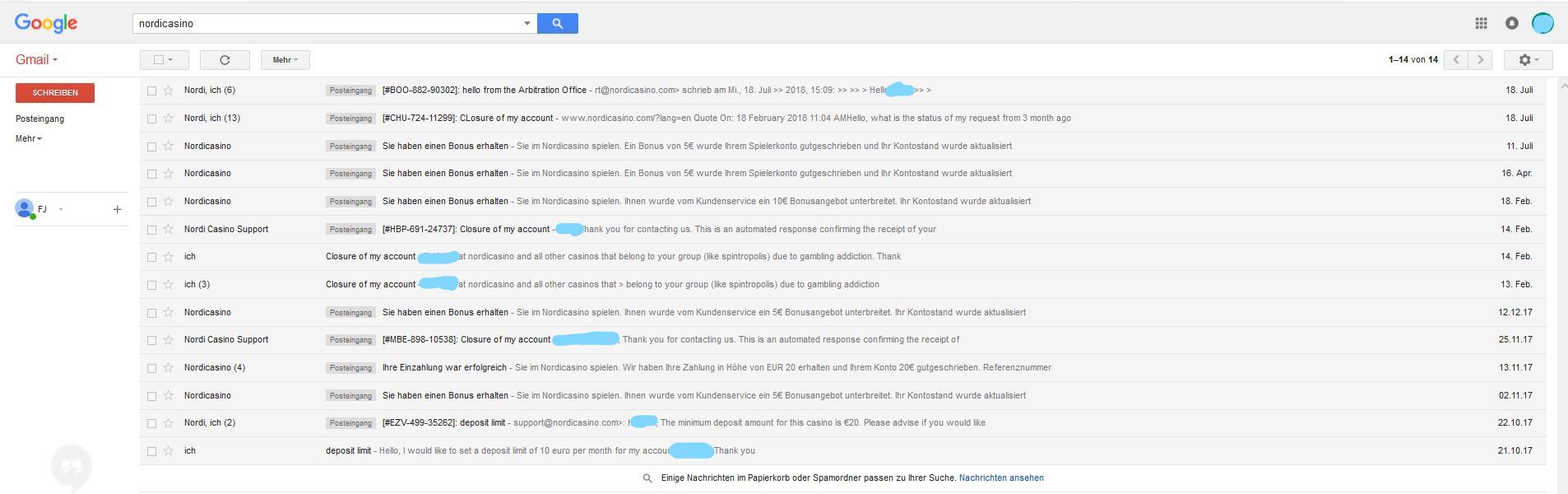Click the SCHREIBEN compose button
The image size is (1568, 494).
point(55,92)
